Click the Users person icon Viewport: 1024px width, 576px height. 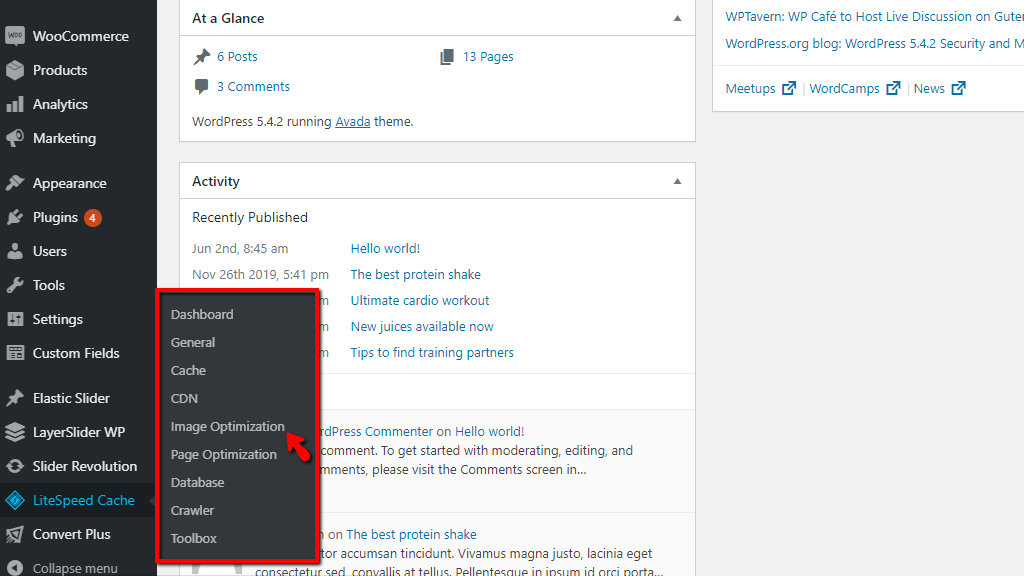tap(15, 251)
